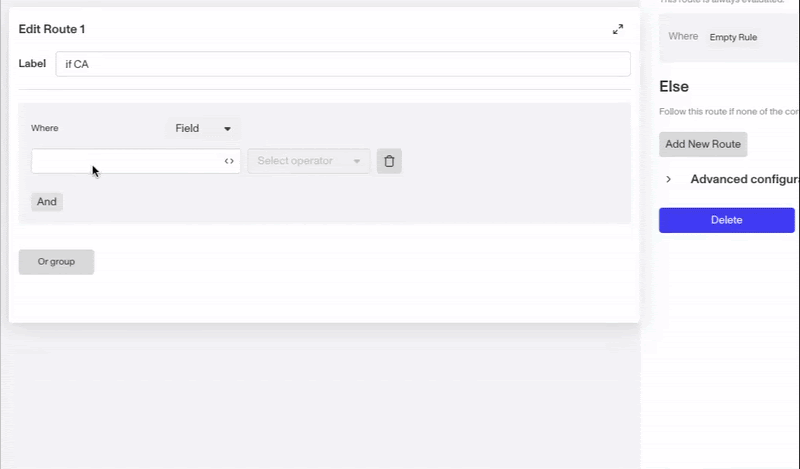Click the Edit Route 1 title

tap(52, 29)
